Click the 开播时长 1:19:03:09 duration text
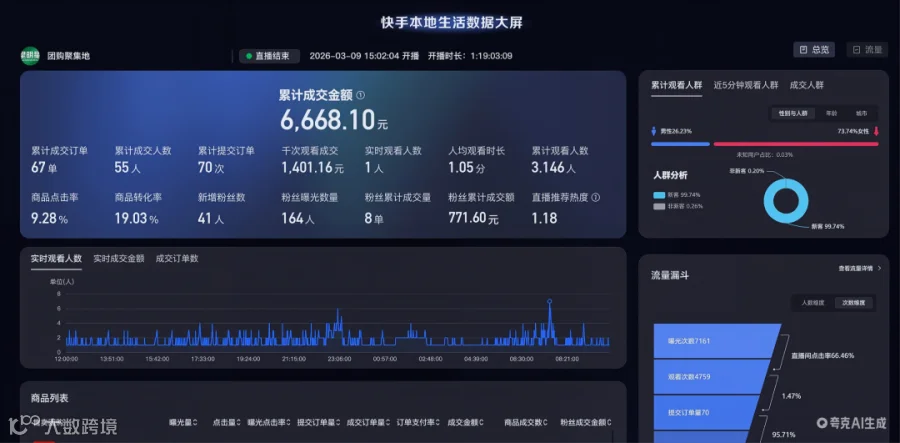Viewport: 900px width, 443px height. click(470, 56)
